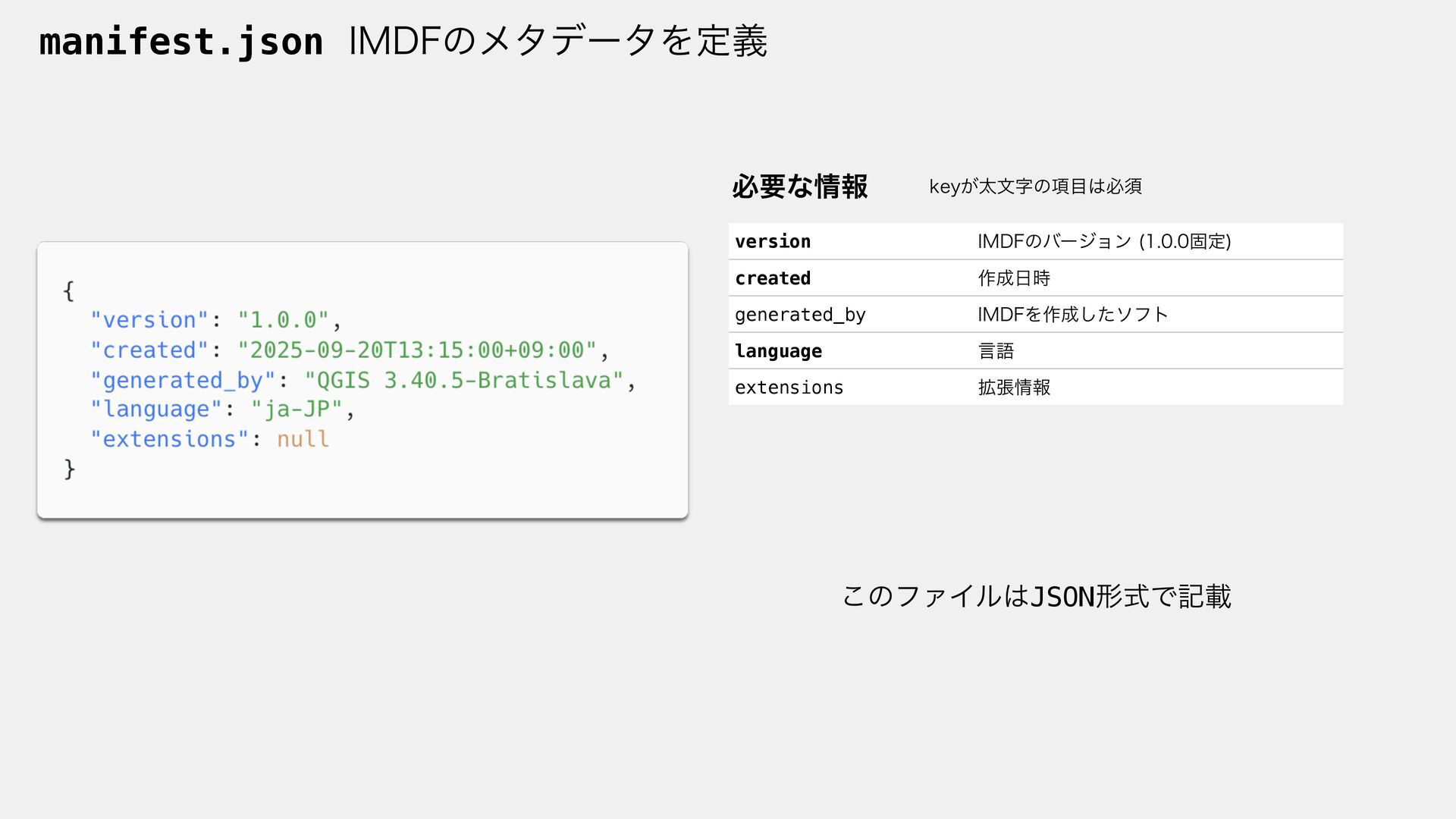The height and width of the screenshot is (819, 1456).
Task: Click the 必要な情報 heading
Action: [800, 186]
